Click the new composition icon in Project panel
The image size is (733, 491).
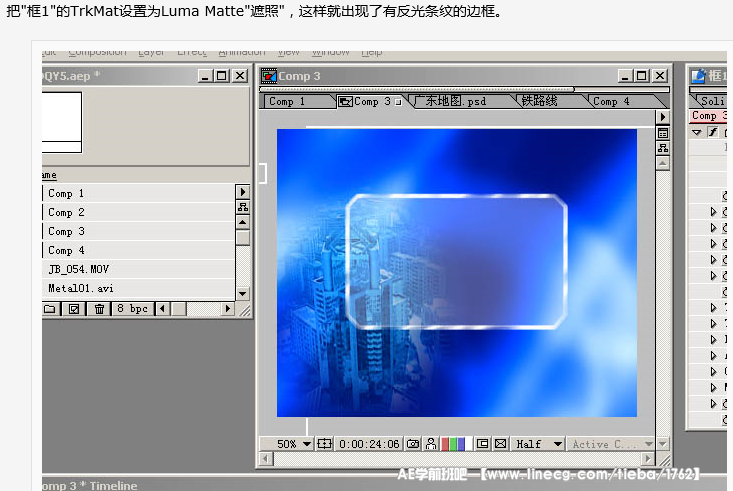coord(74,309)
